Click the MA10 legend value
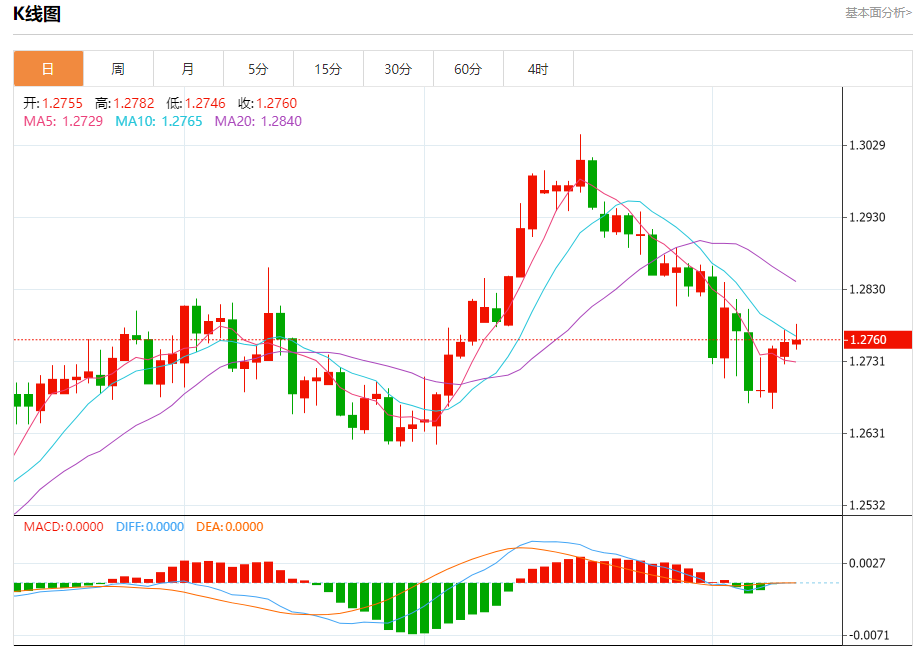Viewport: 921px width, 646px height. coord(159,121)
